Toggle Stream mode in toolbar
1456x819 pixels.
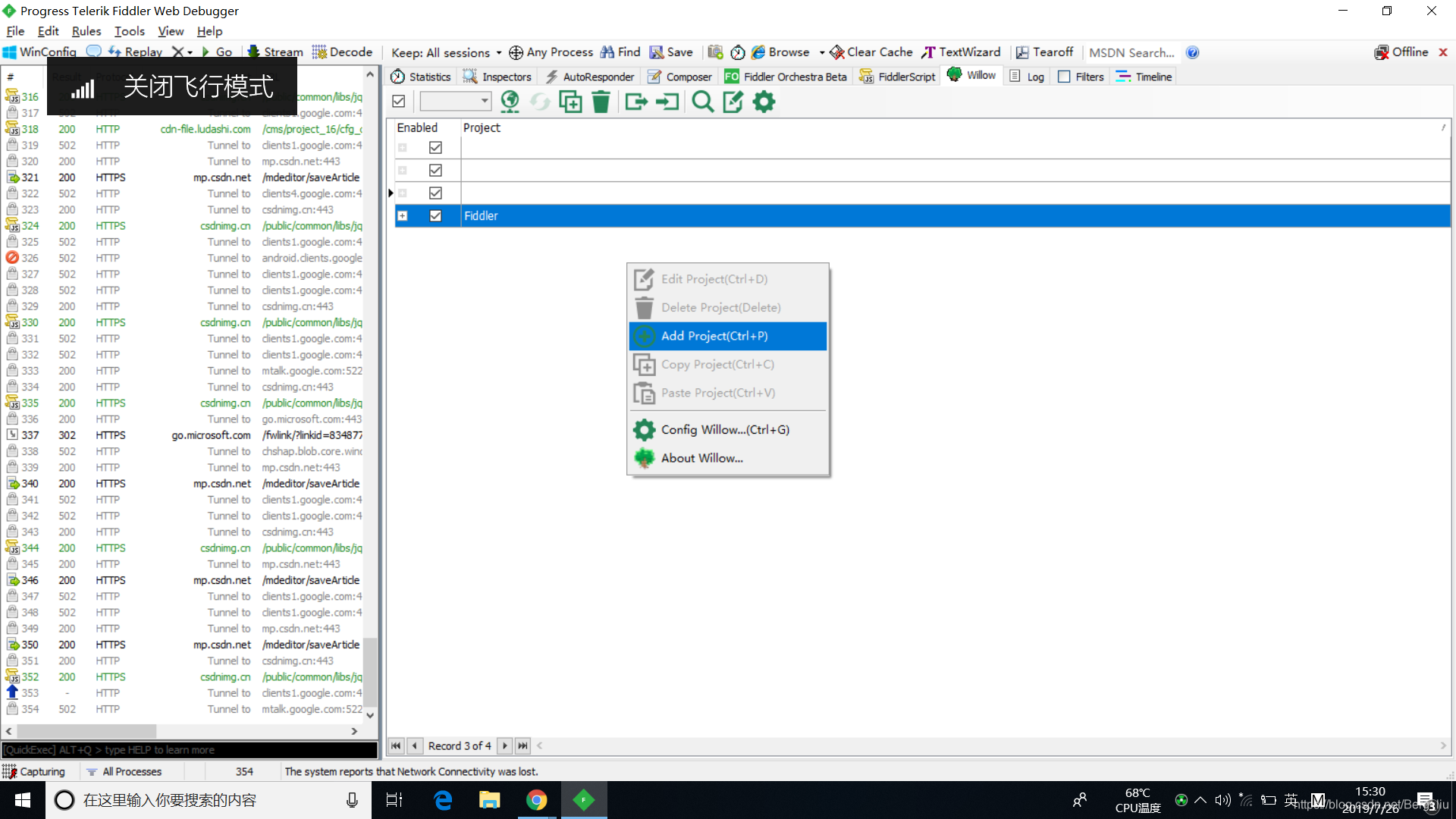point(275,52)
